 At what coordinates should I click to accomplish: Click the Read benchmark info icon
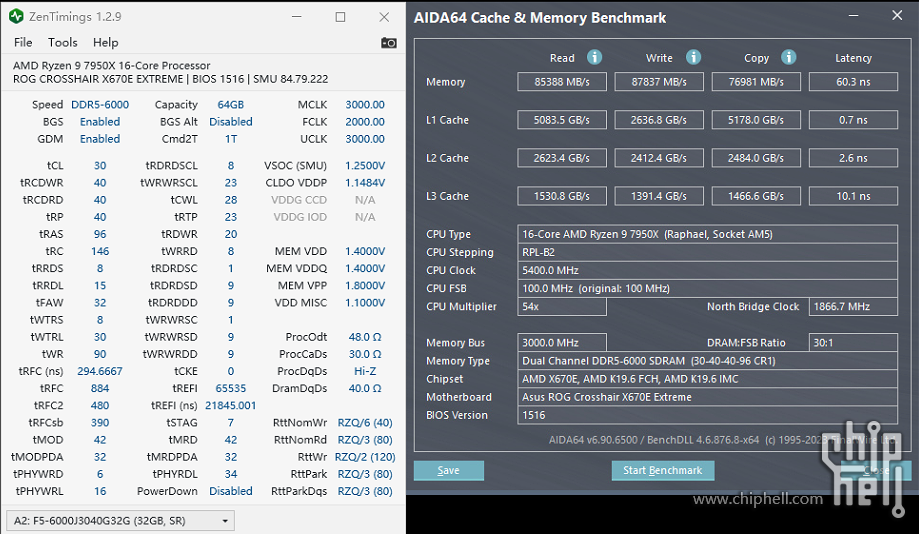pyautogui.click(x=594, y=57)
